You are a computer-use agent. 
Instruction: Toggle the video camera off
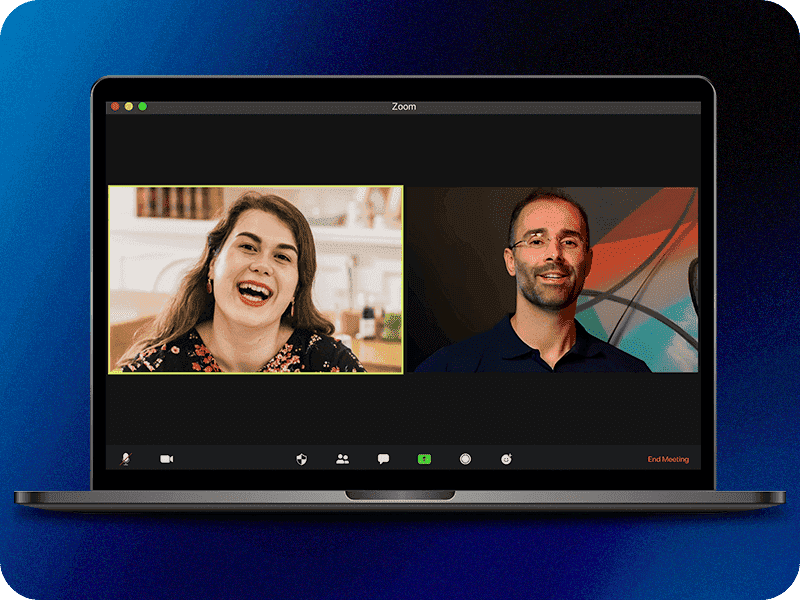coord(166,459)
